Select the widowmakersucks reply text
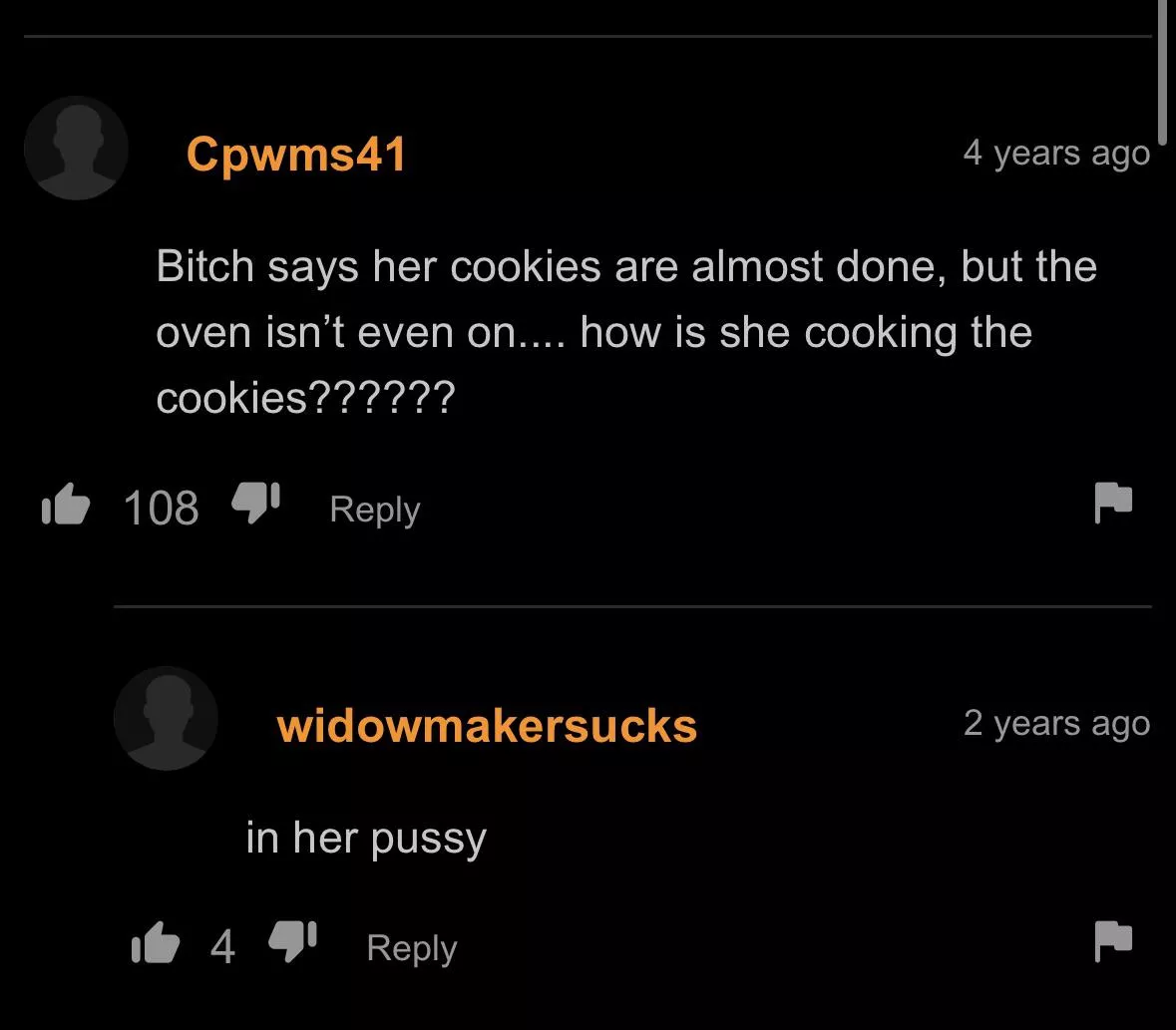This screenshot has width=1176, height=1030. coord(367,839)
